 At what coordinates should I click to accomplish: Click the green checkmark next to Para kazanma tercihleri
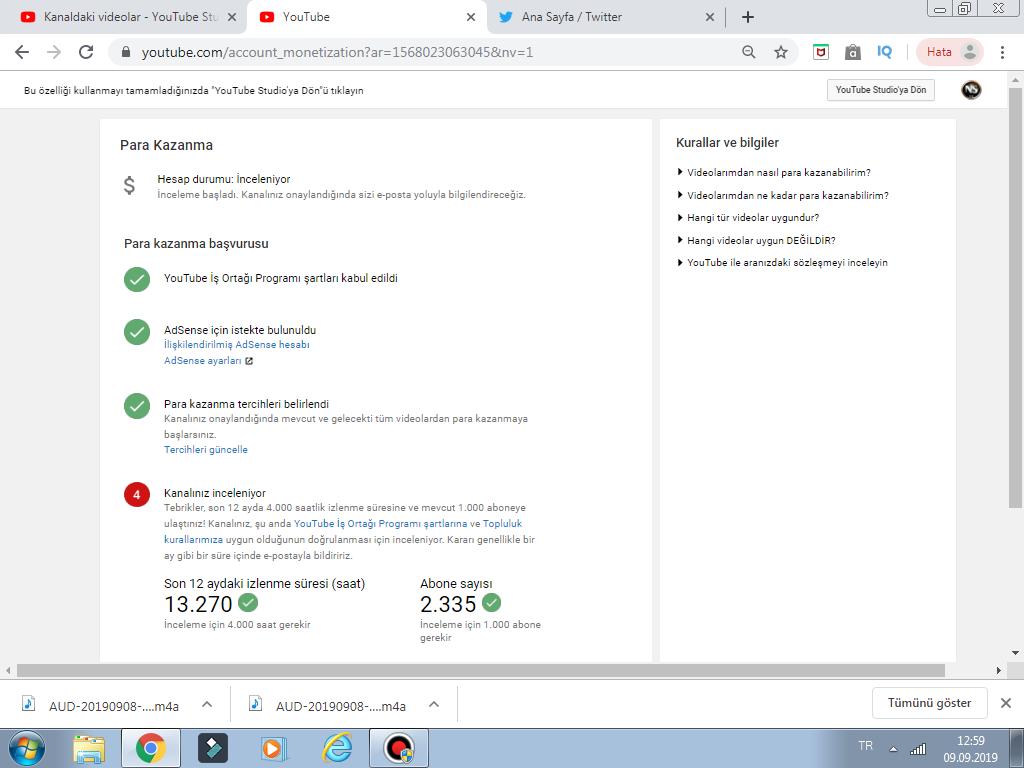pyautogui.click(x=136, y=406)
